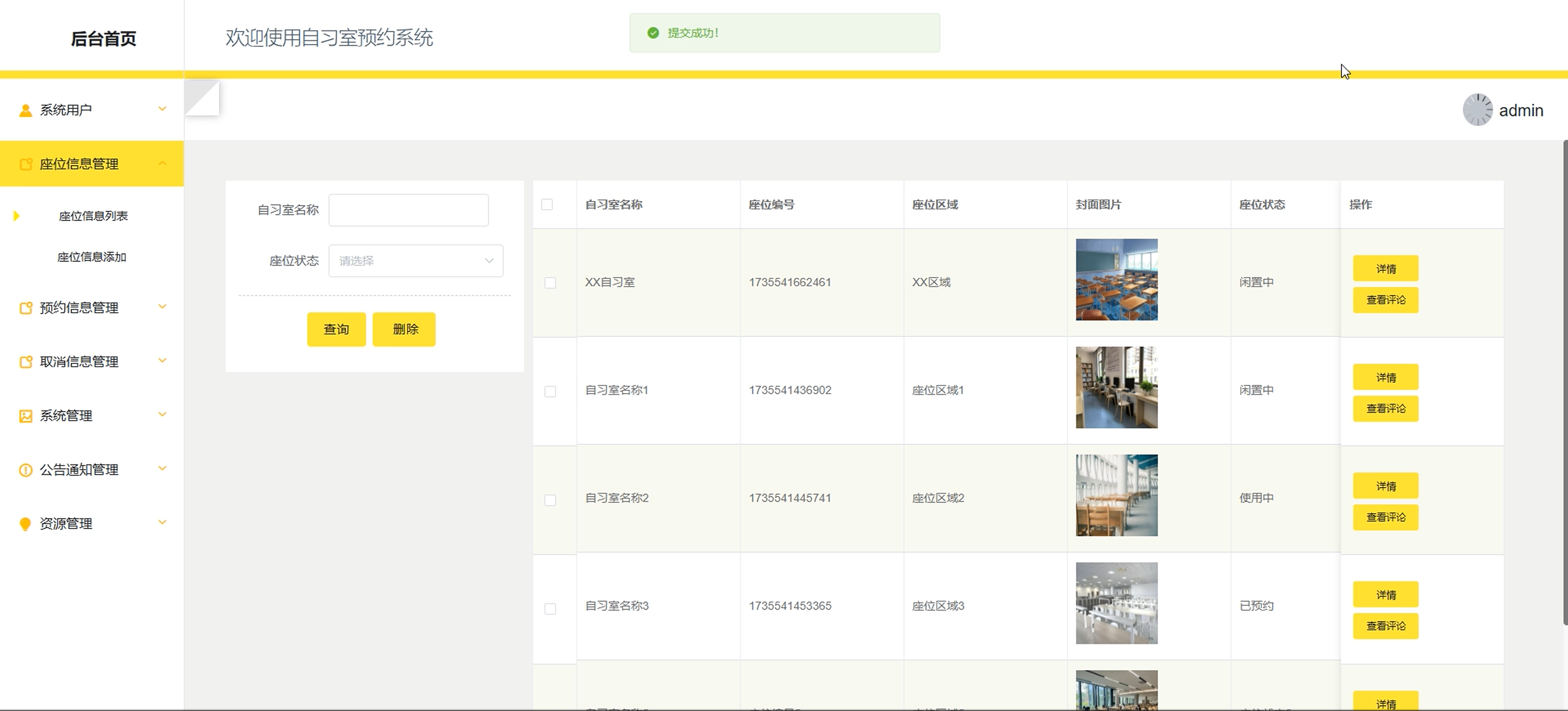1568x711 pixels.
Task: Check the 自习室名称2 row checkbox
Action: click(550, 500)
